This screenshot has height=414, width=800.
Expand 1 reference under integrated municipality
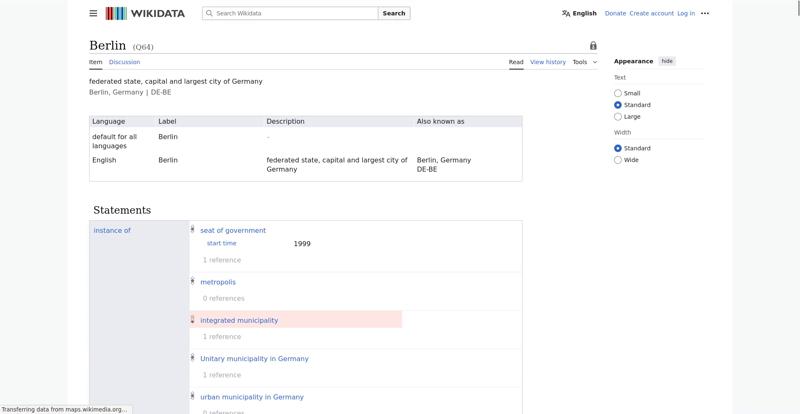click(x=221, y=337)
